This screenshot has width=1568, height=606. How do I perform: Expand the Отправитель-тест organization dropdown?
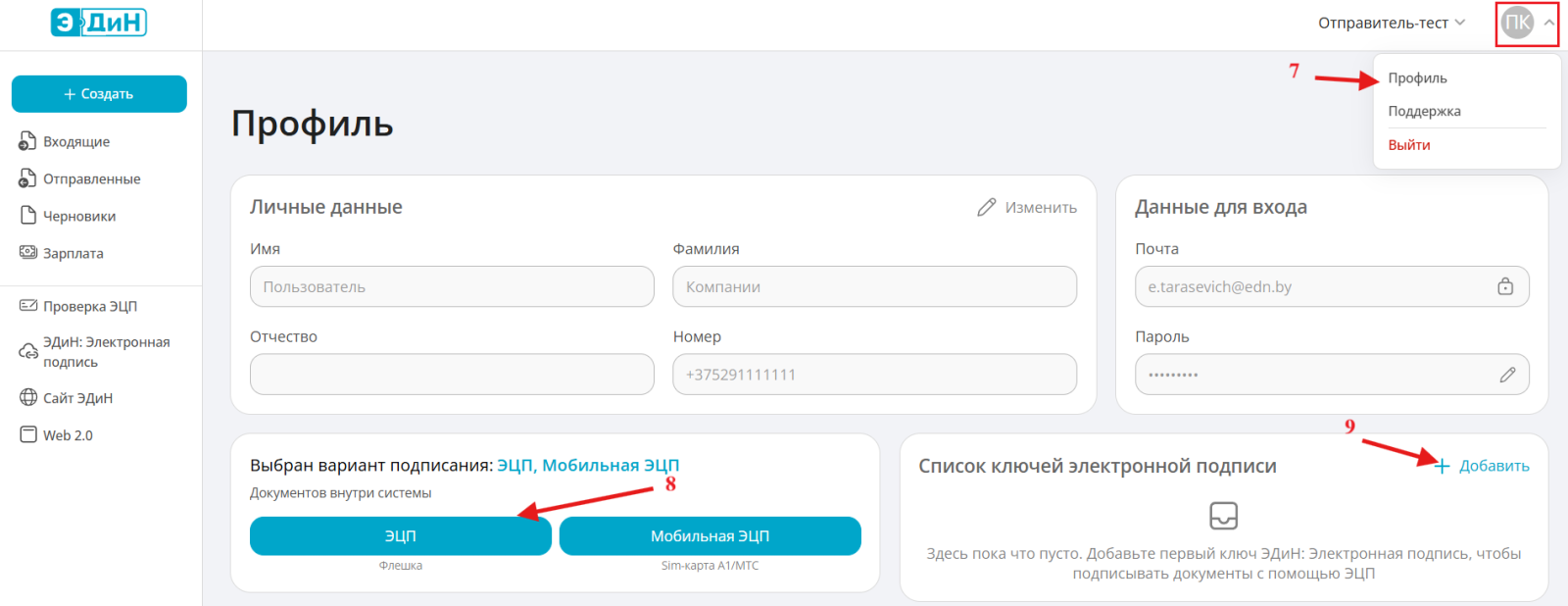[1391, 23]
